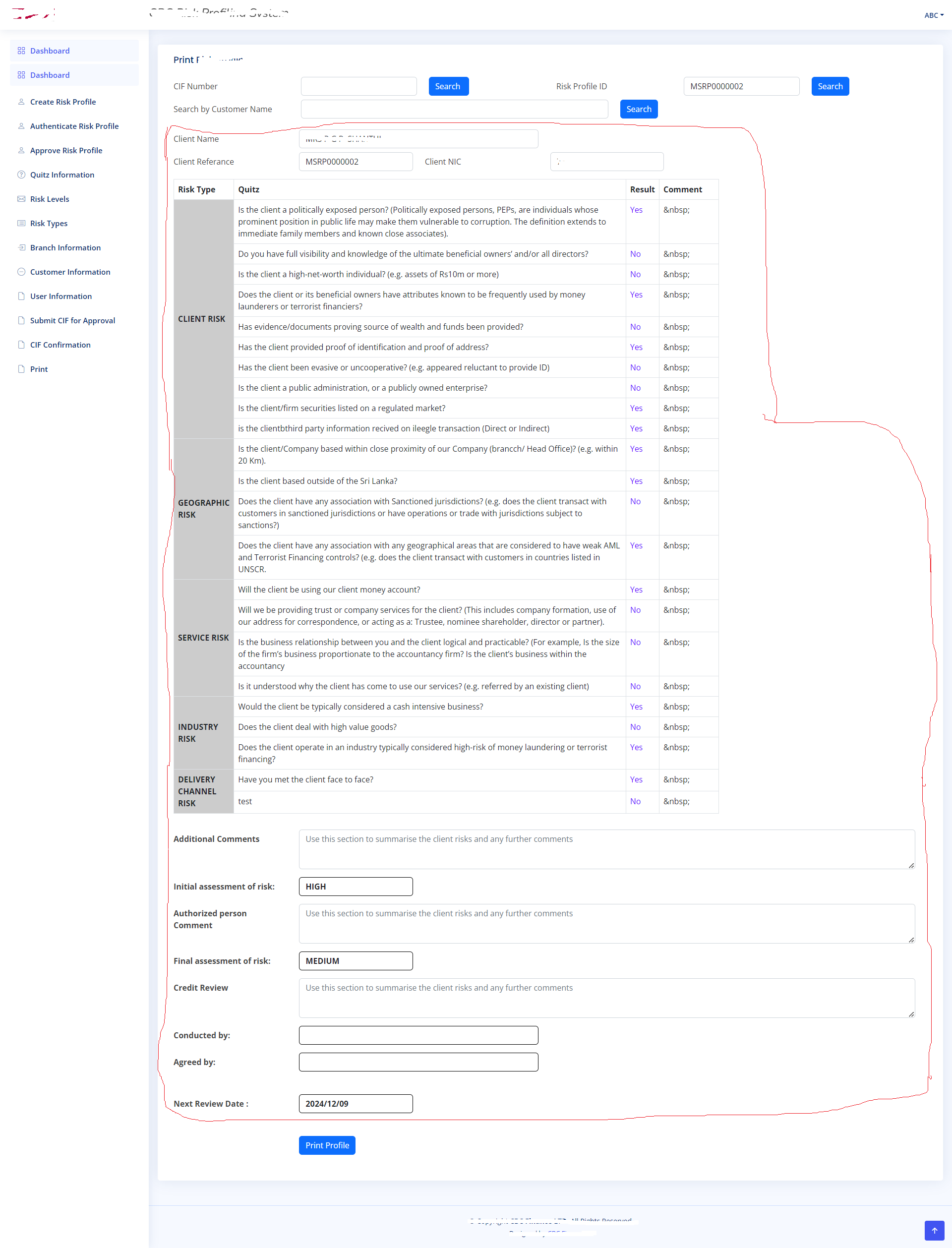Click the Branch Information icon
The image size is (952, 1248).
[21, 247]
